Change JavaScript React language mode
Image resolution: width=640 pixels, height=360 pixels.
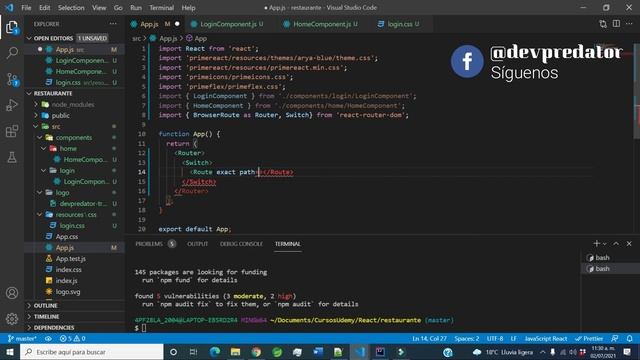(x=546, y=338)
